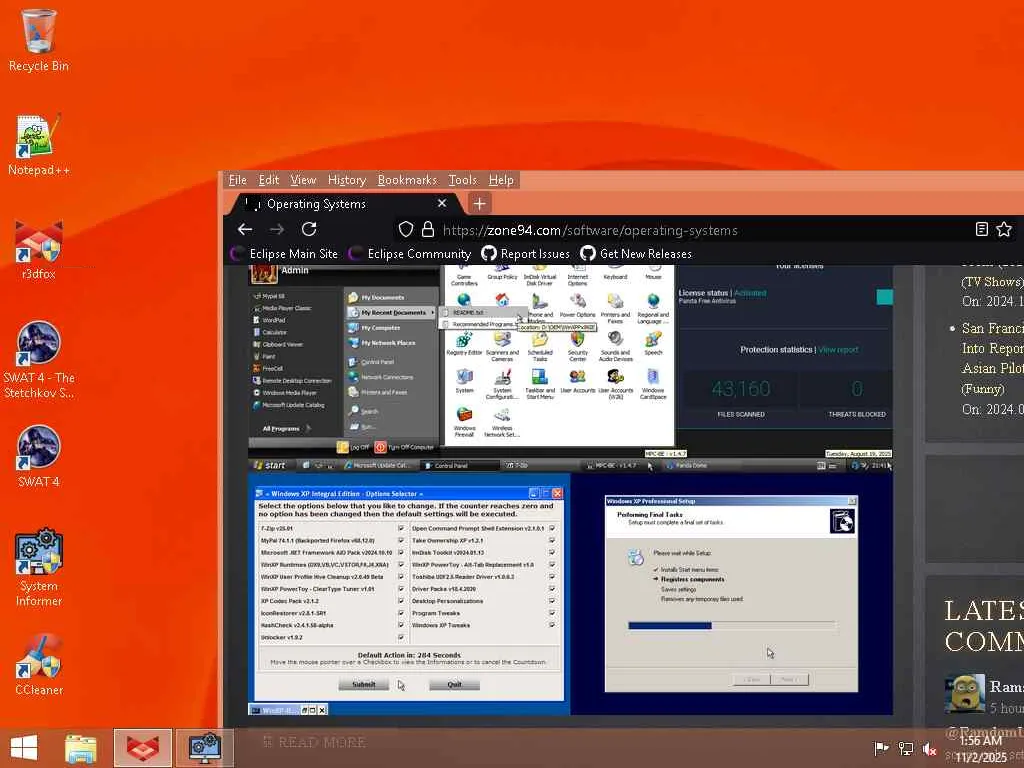Select the plain SWAT 4 desktop shortcut
Screen dimensions: 1024x768
pos(39,457)
